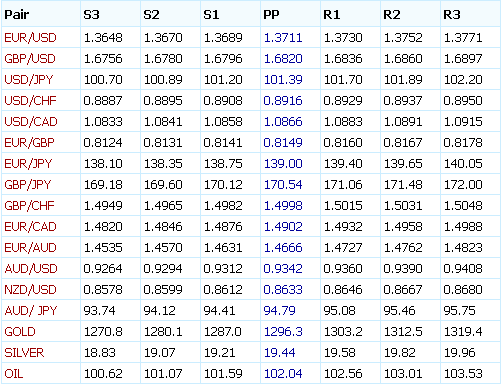Viewport: 502px width, 387px height.
Task: Select the PP column header
Action: [271, 15]
